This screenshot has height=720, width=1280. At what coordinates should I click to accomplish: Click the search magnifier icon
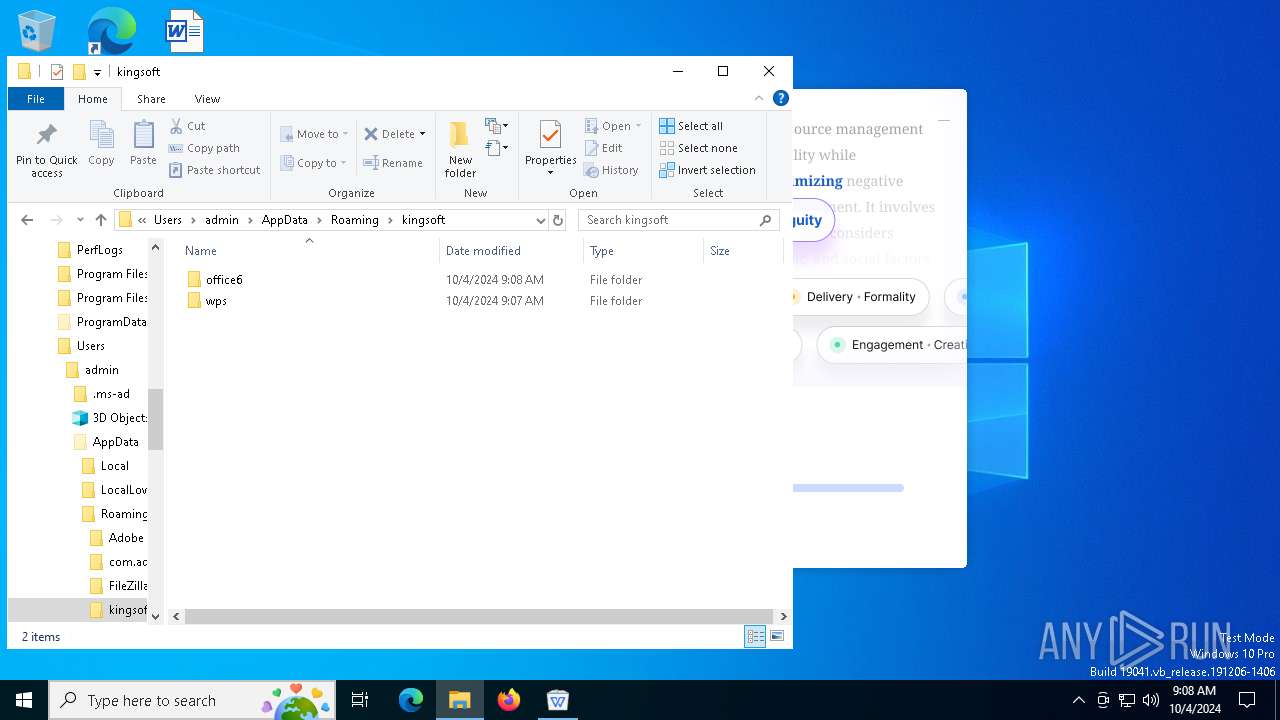click(766, 220)
